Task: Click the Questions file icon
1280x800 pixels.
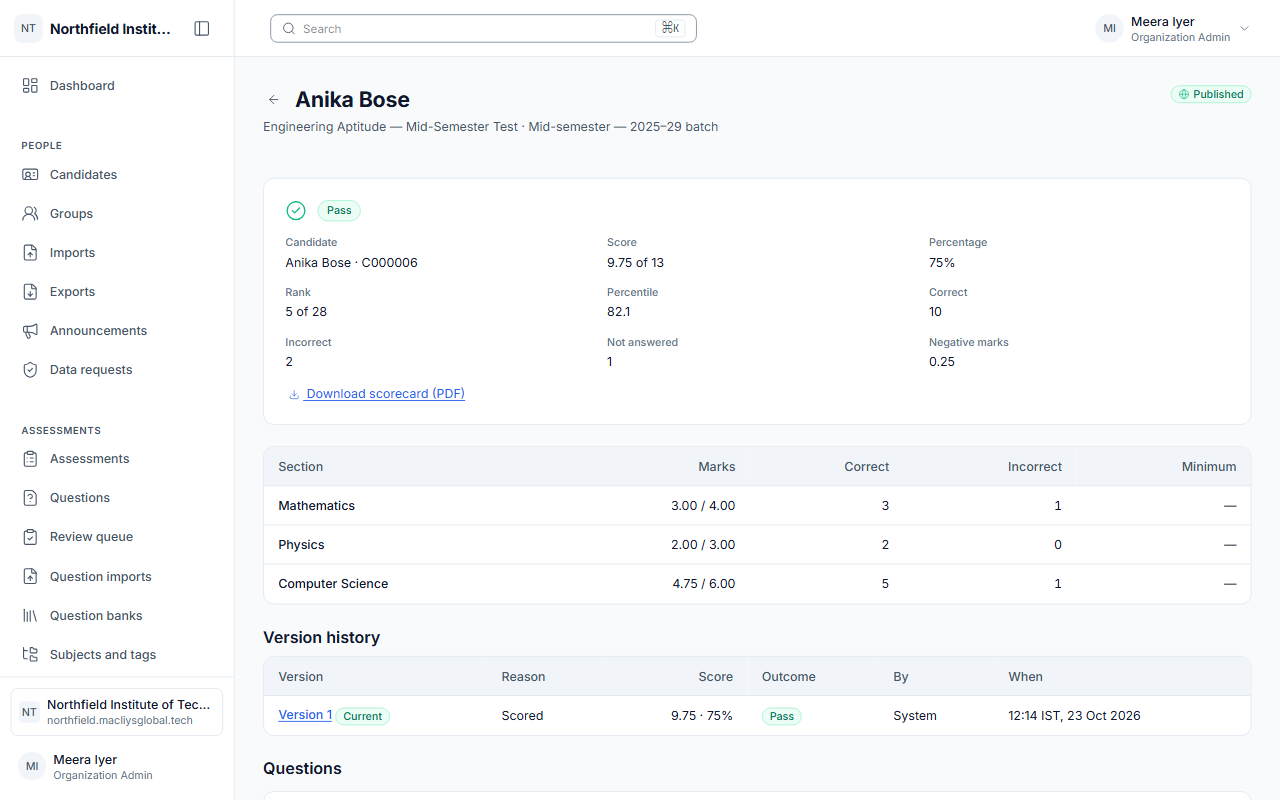Action: pyautogui.click(x=30, y=498)
